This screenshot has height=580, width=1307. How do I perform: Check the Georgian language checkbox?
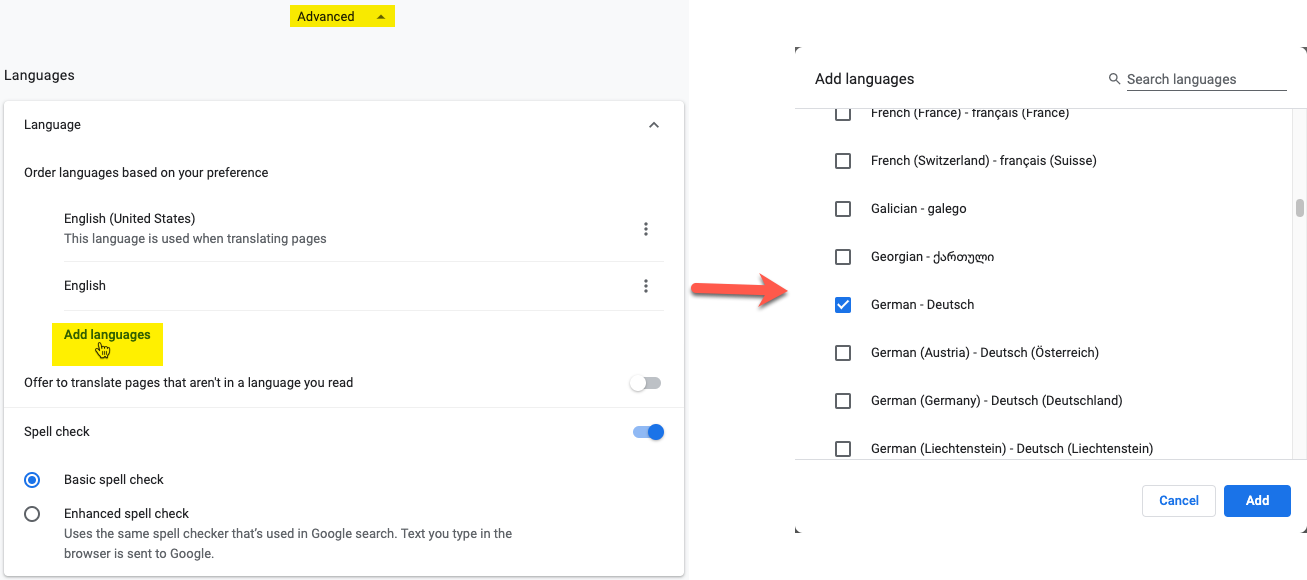click(843, 257)
